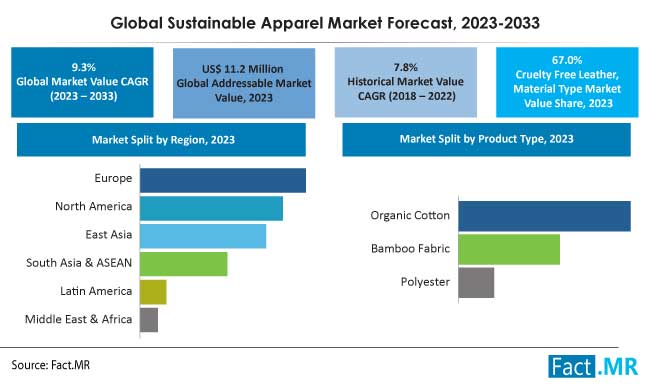Click the Middle East & Africa label

click(79, 319)
